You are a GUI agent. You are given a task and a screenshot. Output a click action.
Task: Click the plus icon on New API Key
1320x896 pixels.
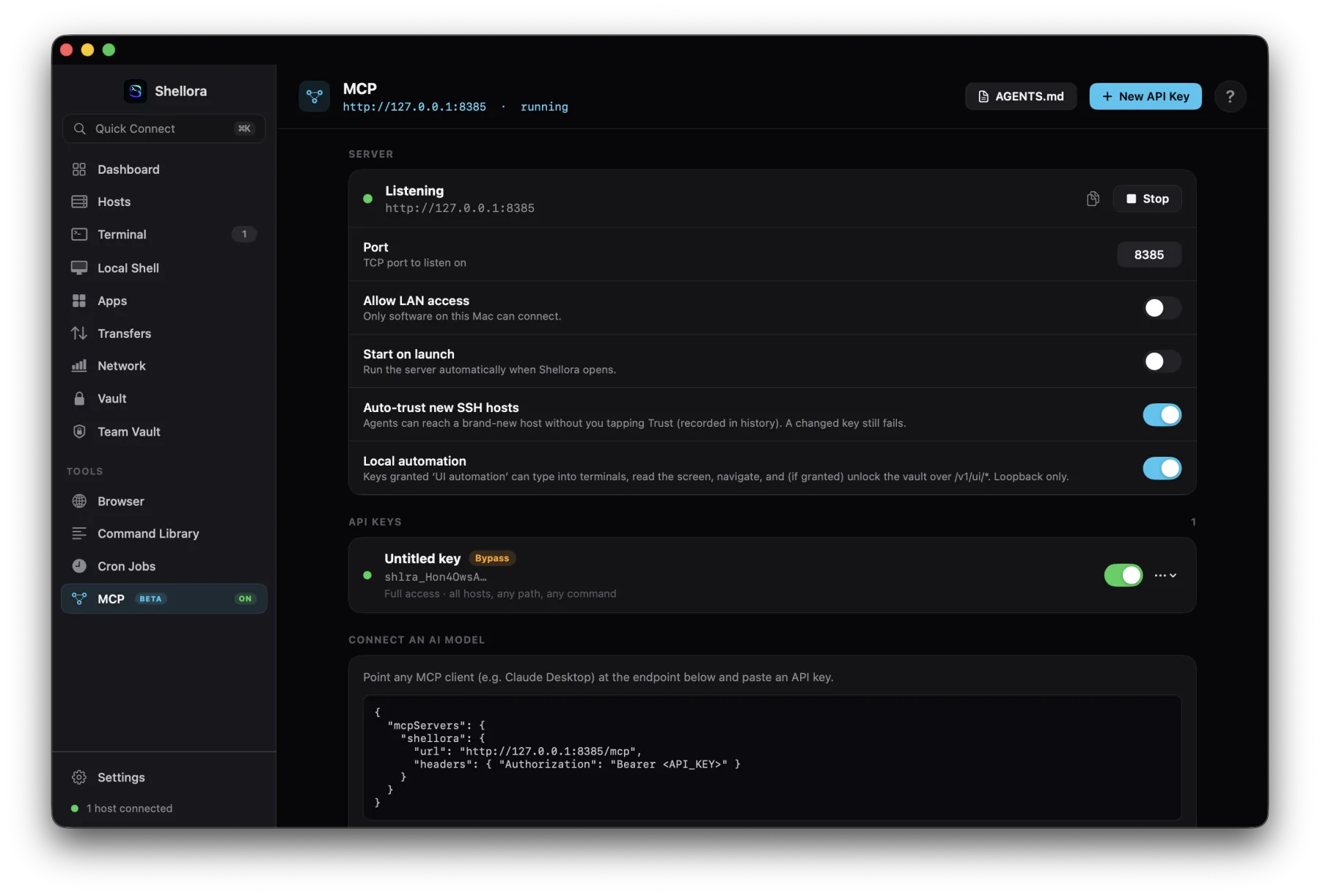pos(1107,97)
